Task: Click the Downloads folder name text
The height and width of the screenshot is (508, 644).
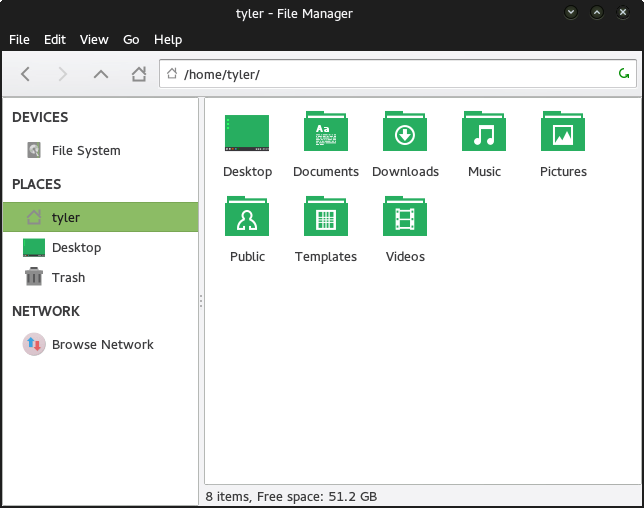Action: tap(405, 171)
